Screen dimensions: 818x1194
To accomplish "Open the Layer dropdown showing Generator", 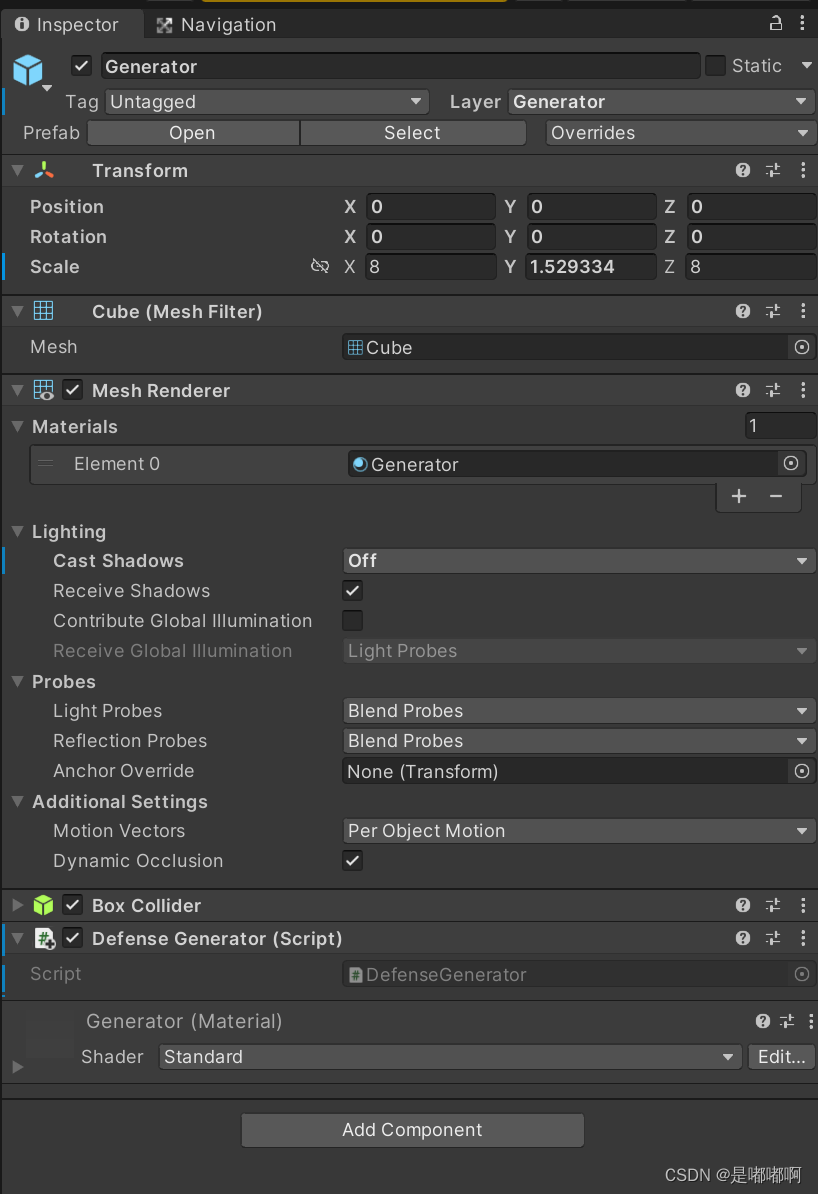I will tap(661, 102).
